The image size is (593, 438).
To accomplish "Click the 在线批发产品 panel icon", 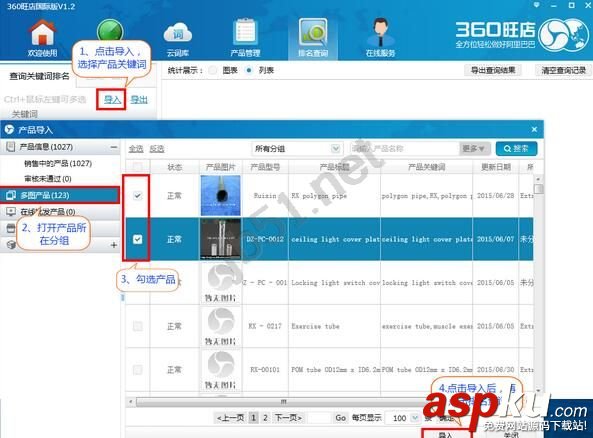I will 11,211.
